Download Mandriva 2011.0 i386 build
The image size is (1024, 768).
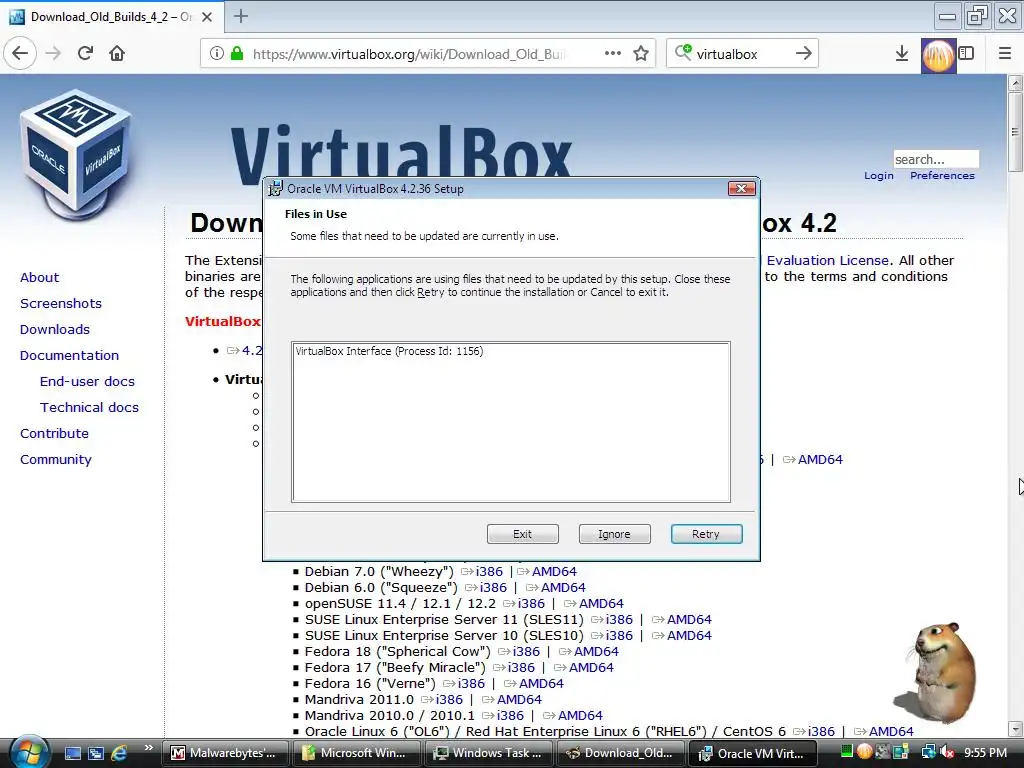[x=449, y=699]
